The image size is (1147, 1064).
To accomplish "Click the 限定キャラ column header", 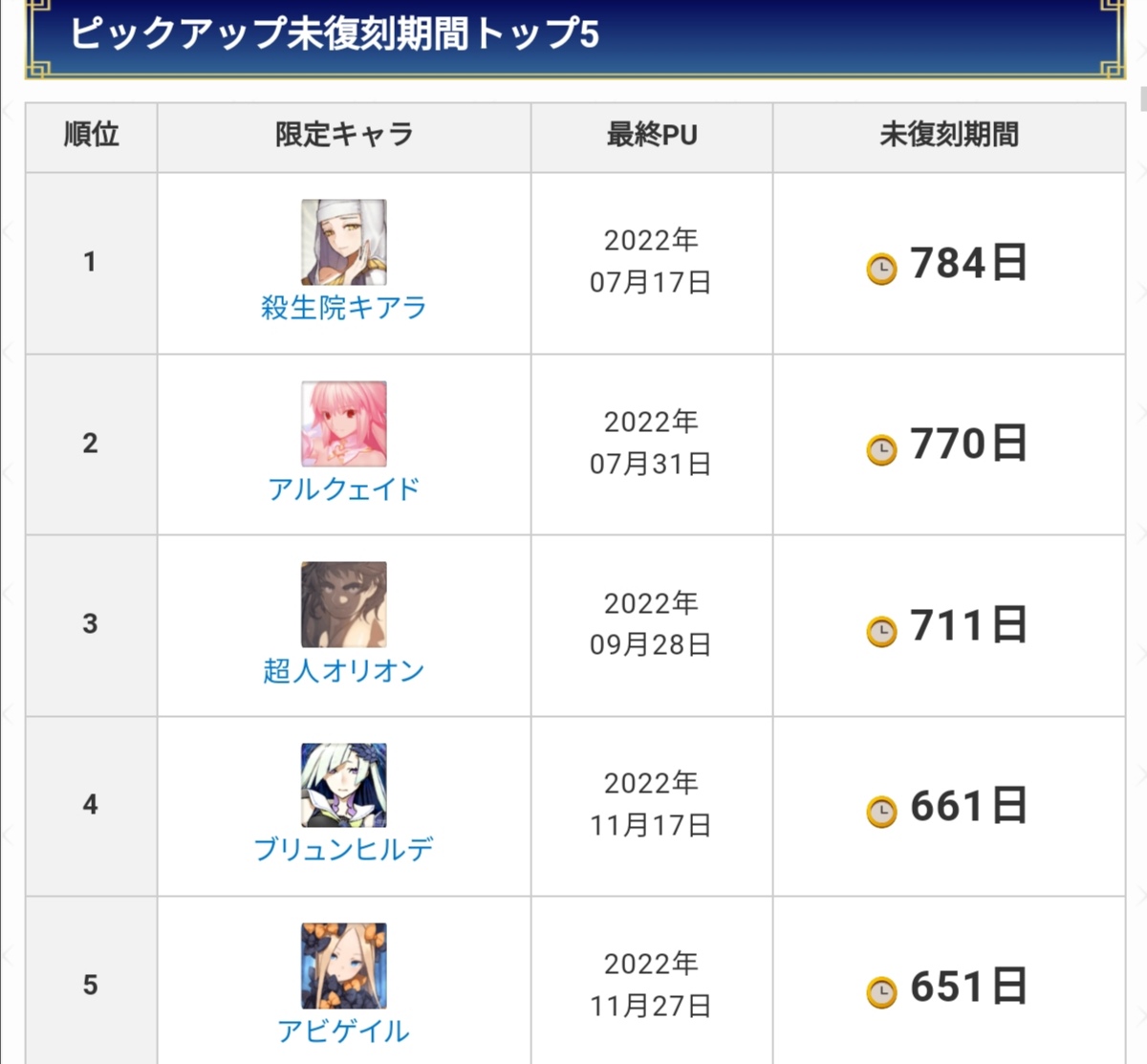I will [x=344, y=135].
